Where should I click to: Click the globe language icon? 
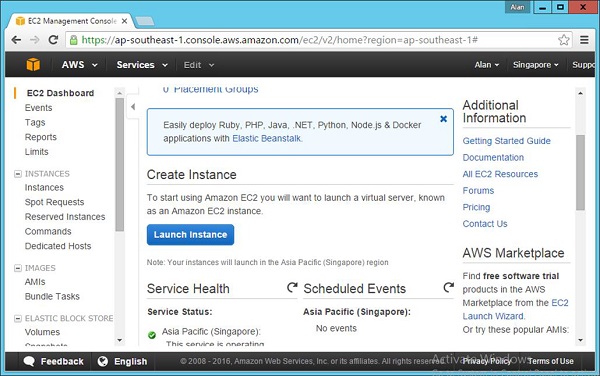[x=103, y=361]
